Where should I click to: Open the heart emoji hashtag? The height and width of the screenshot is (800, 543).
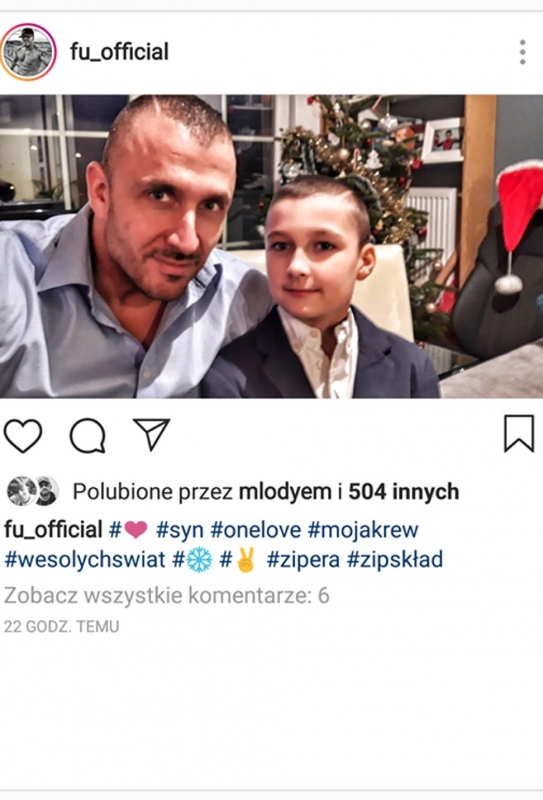click(129, 530)
